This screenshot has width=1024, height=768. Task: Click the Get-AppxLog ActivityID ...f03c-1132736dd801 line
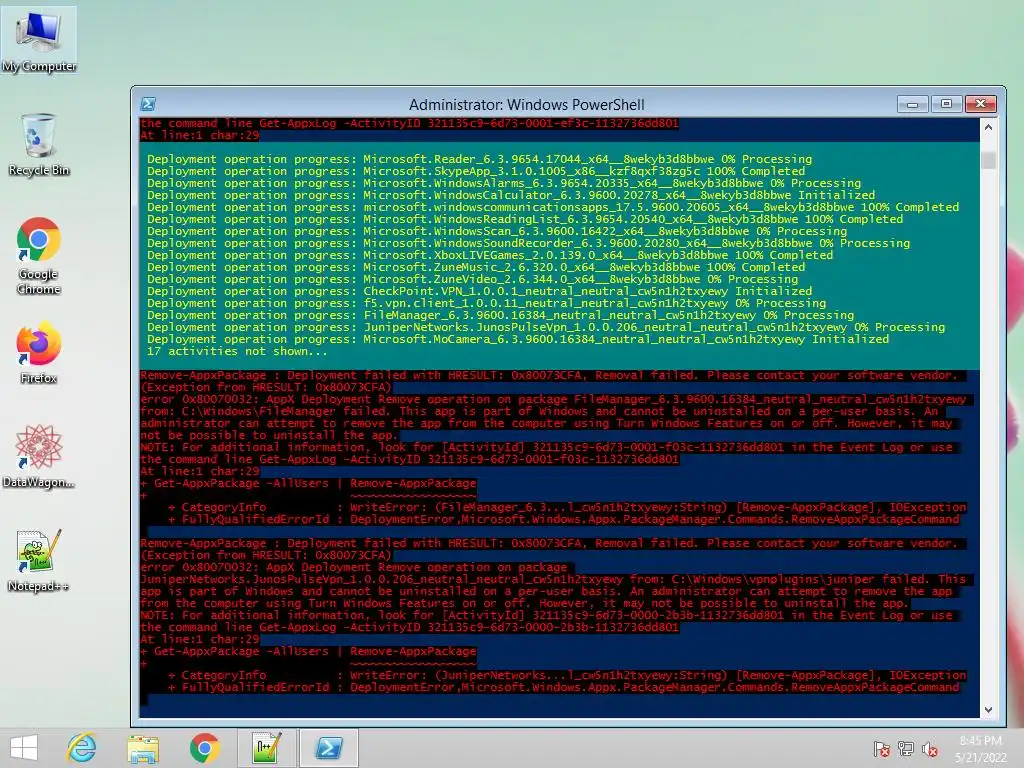pyautogui.click(x=409, y=459)
